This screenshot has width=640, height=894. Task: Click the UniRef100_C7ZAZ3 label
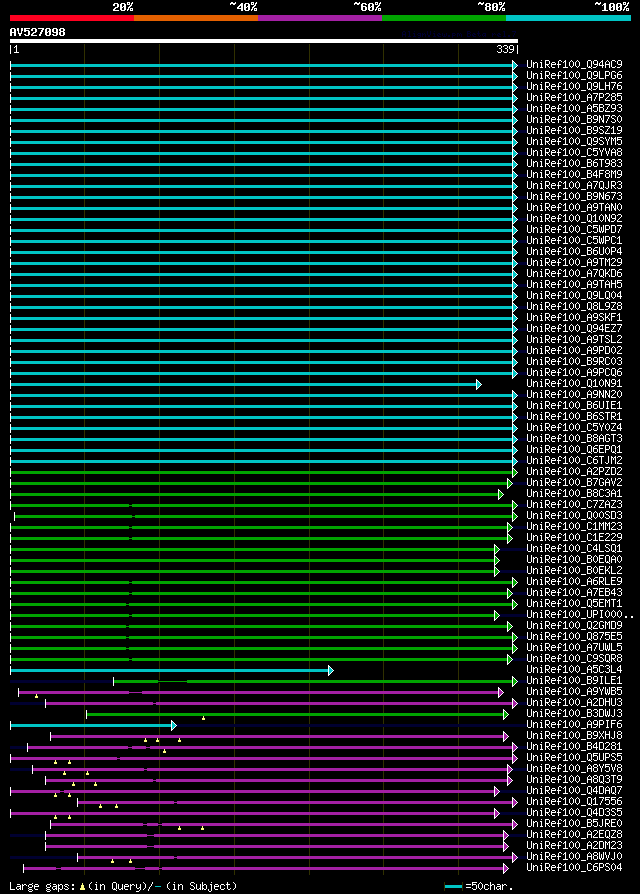[574, 505]
